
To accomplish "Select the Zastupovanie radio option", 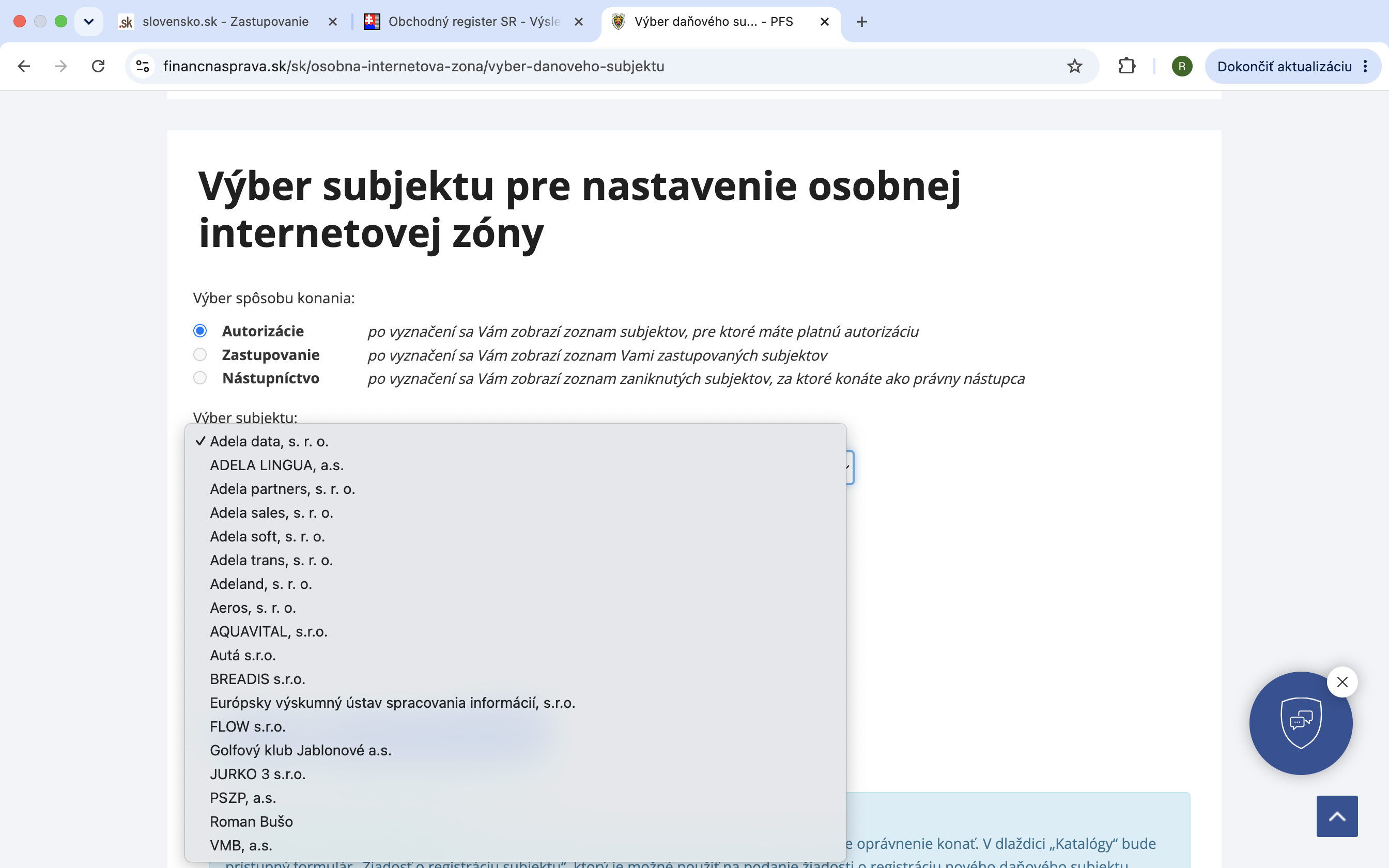I will [200, 355].
